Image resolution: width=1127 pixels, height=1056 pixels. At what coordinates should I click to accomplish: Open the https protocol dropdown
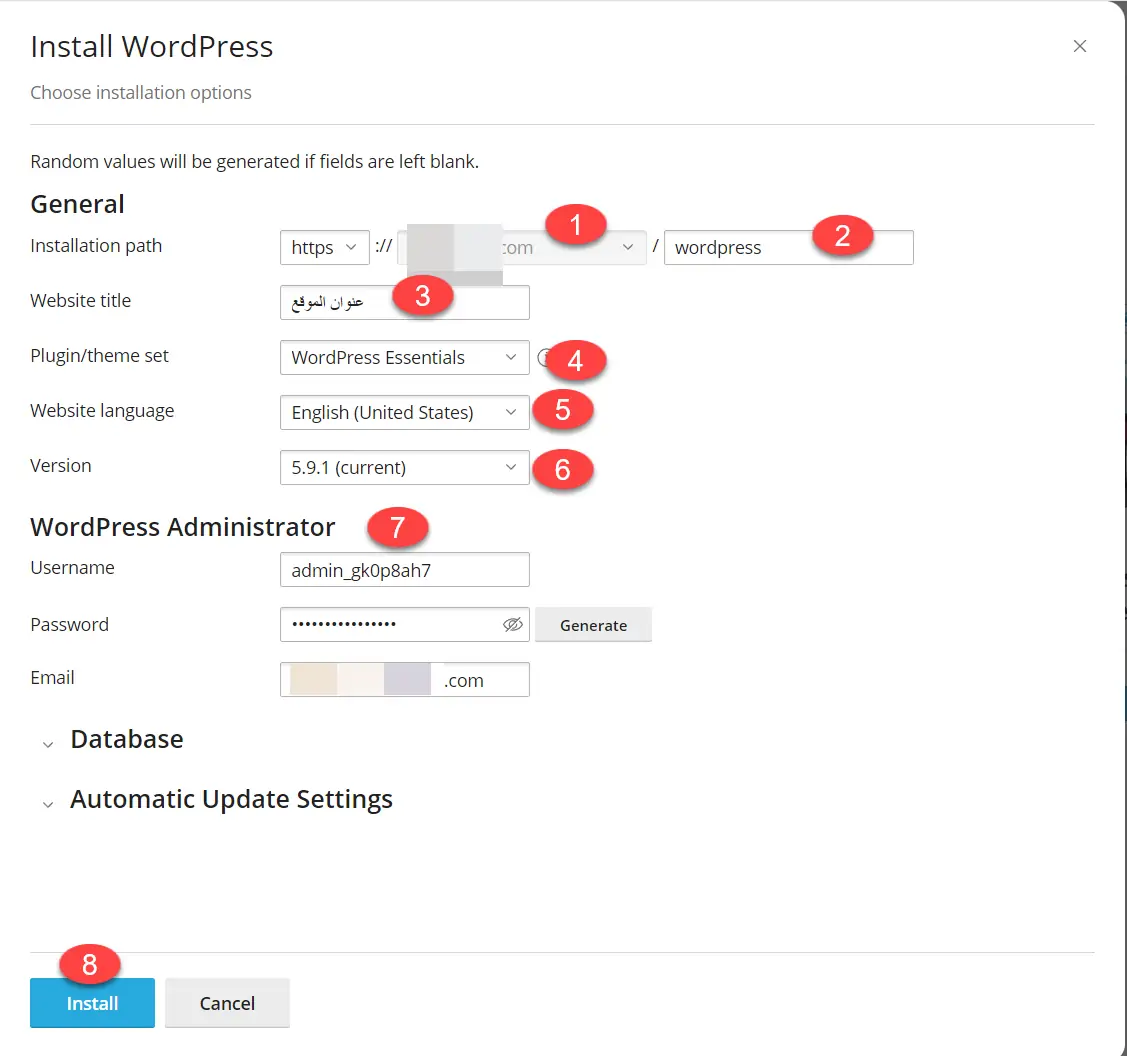click(x=324, y=247)
